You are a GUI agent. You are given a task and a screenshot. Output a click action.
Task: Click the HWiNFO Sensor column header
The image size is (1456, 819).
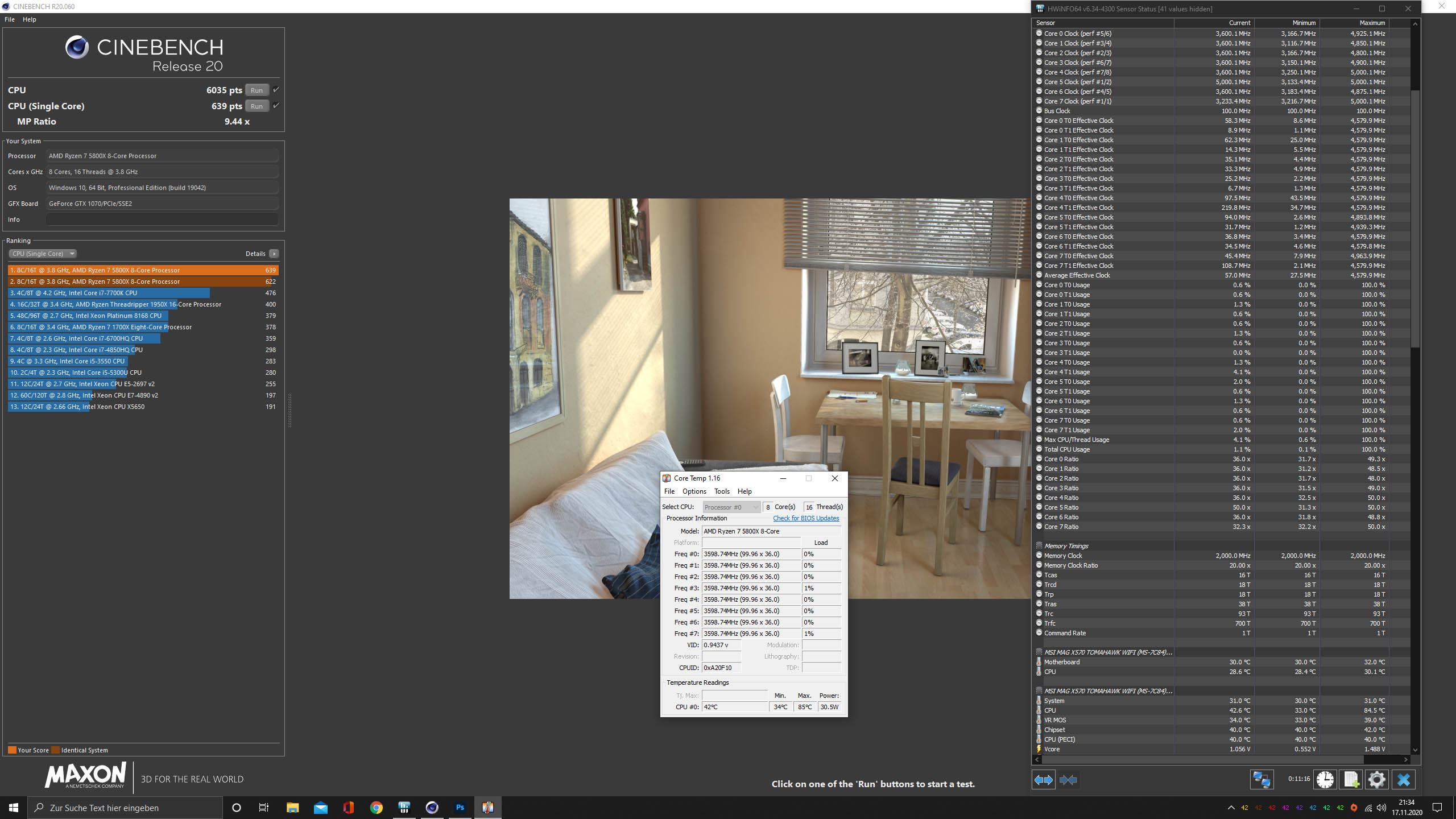click(x=1103, y=23)
